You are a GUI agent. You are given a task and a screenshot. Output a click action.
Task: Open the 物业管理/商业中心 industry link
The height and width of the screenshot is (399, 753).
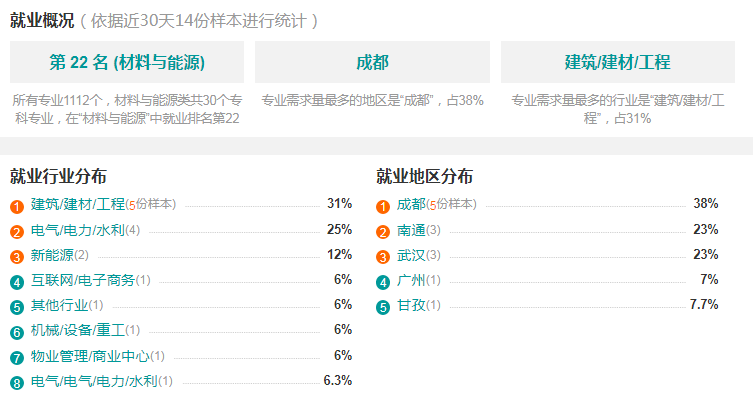90,356
